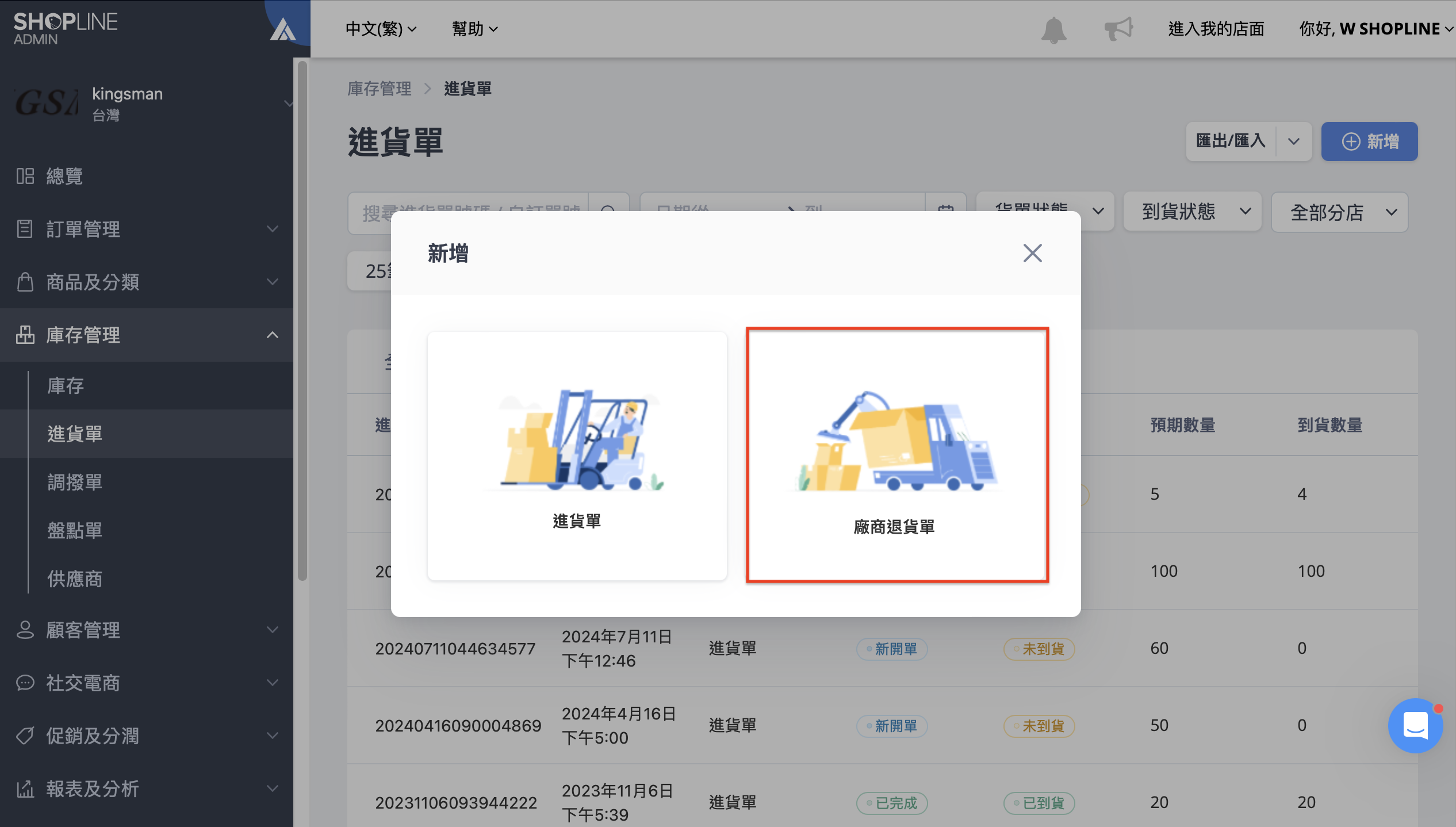Expand 訂單管理 in sidebar
This screenshot has height=827, width=1456.
coord(146,229)
